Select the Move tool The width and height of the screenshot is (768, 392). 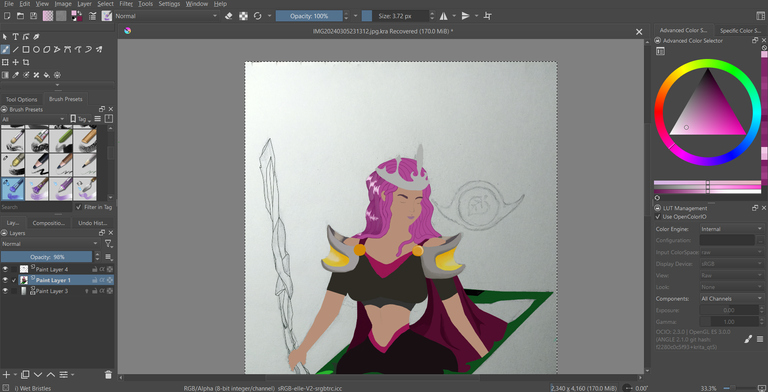(16, 62)
